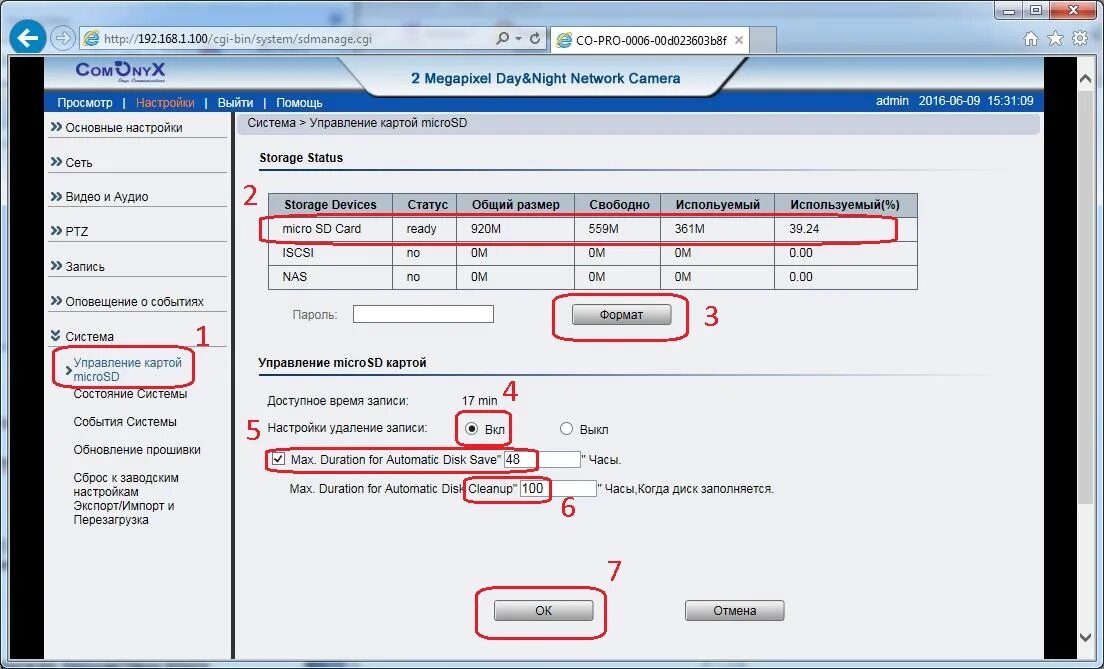This screenshot has width=1104, height=669.
Task: Click the 361M used cell
Action: tap(717, 229)
